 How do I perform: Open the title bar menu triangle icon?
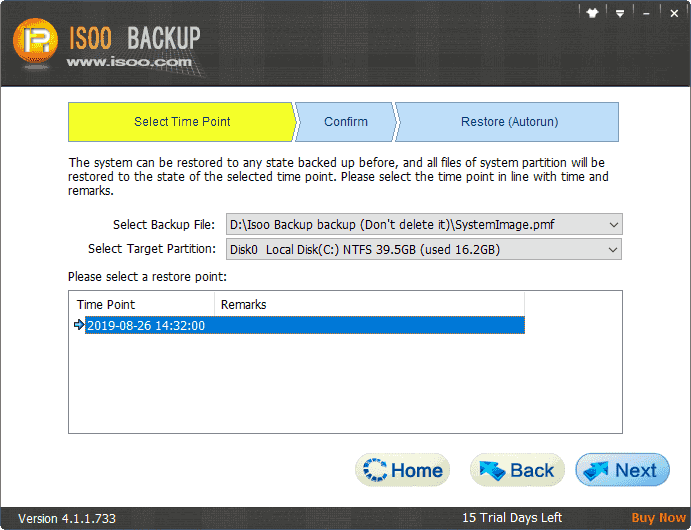[620, 14]
